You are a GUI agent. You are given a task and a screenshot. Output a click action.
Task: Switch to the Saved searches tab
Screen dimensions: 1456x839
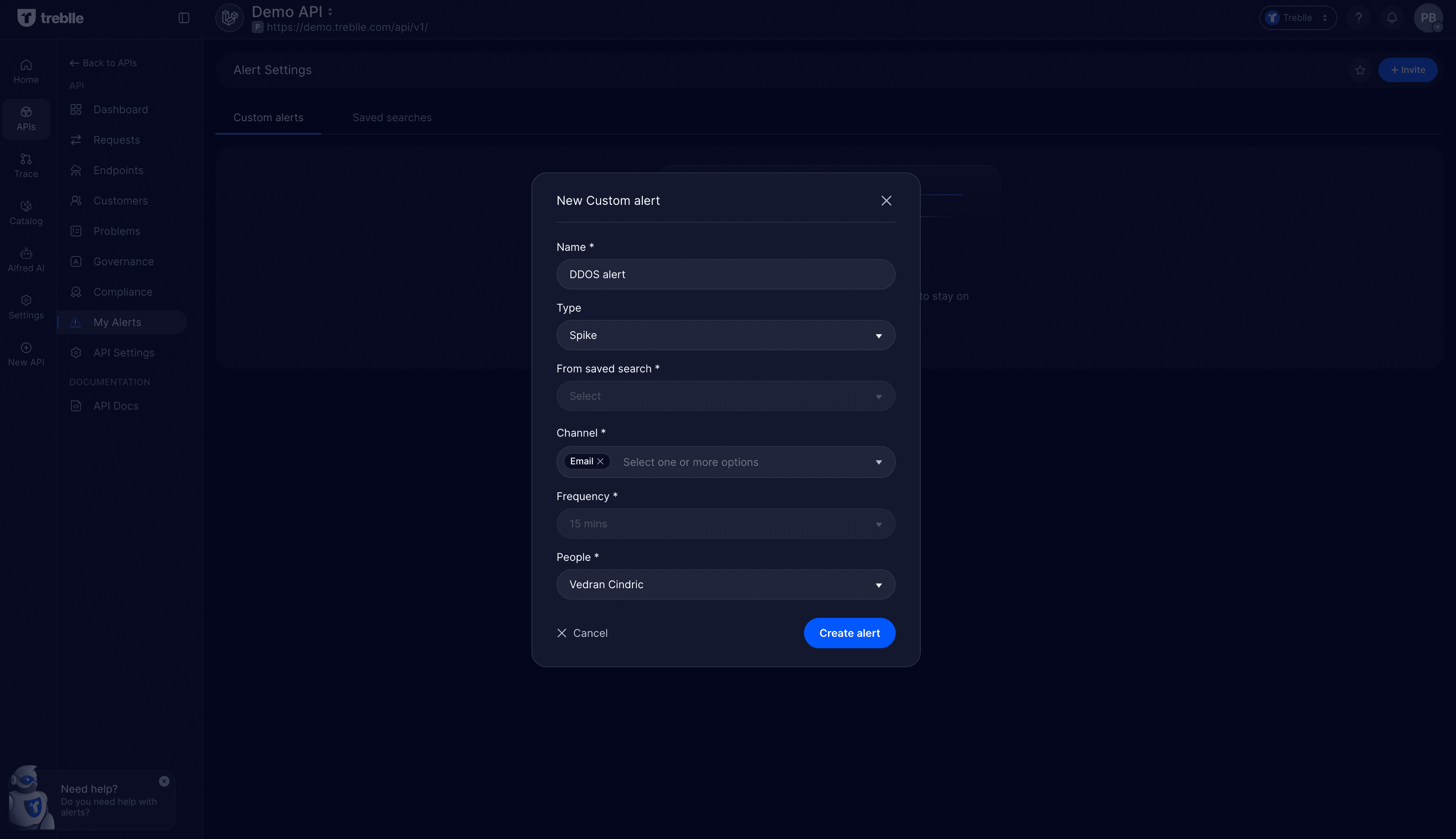[x=392, y=117]
